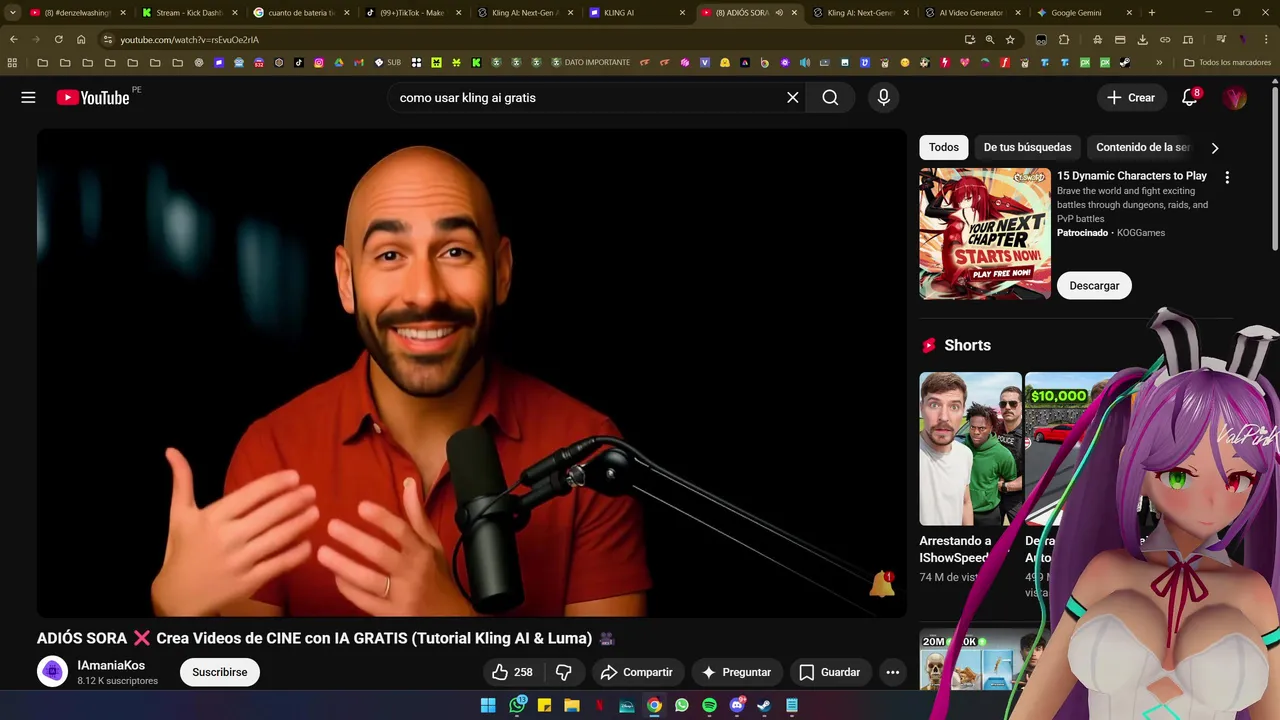Open Netflix from the taskbar

(599, 705)
